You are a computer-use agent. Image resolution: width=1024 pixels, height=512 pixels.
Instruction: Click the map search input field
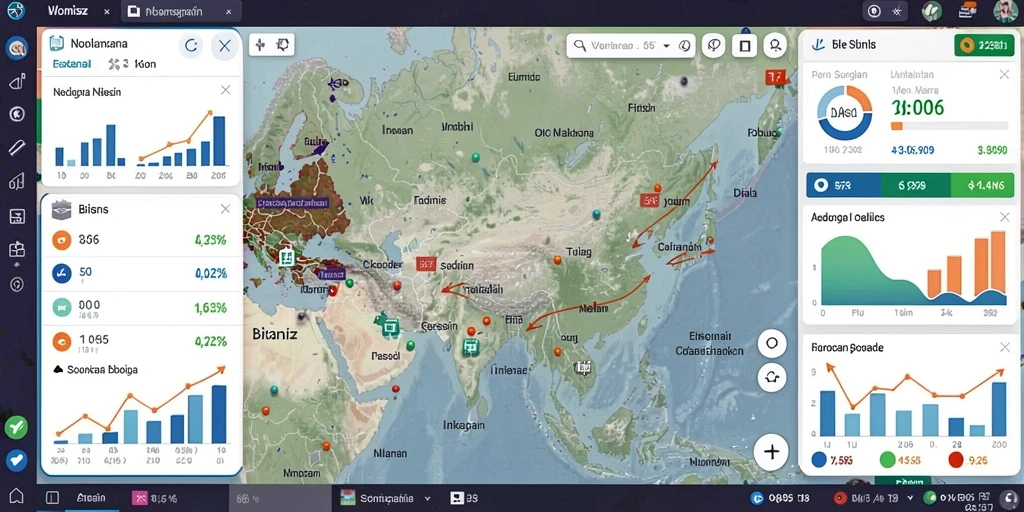630,46
